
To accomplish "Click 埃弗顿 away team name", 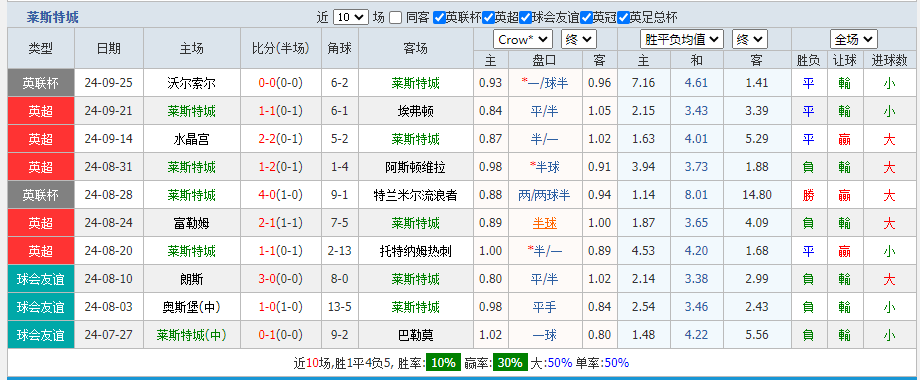I will [x=416, y=111].
